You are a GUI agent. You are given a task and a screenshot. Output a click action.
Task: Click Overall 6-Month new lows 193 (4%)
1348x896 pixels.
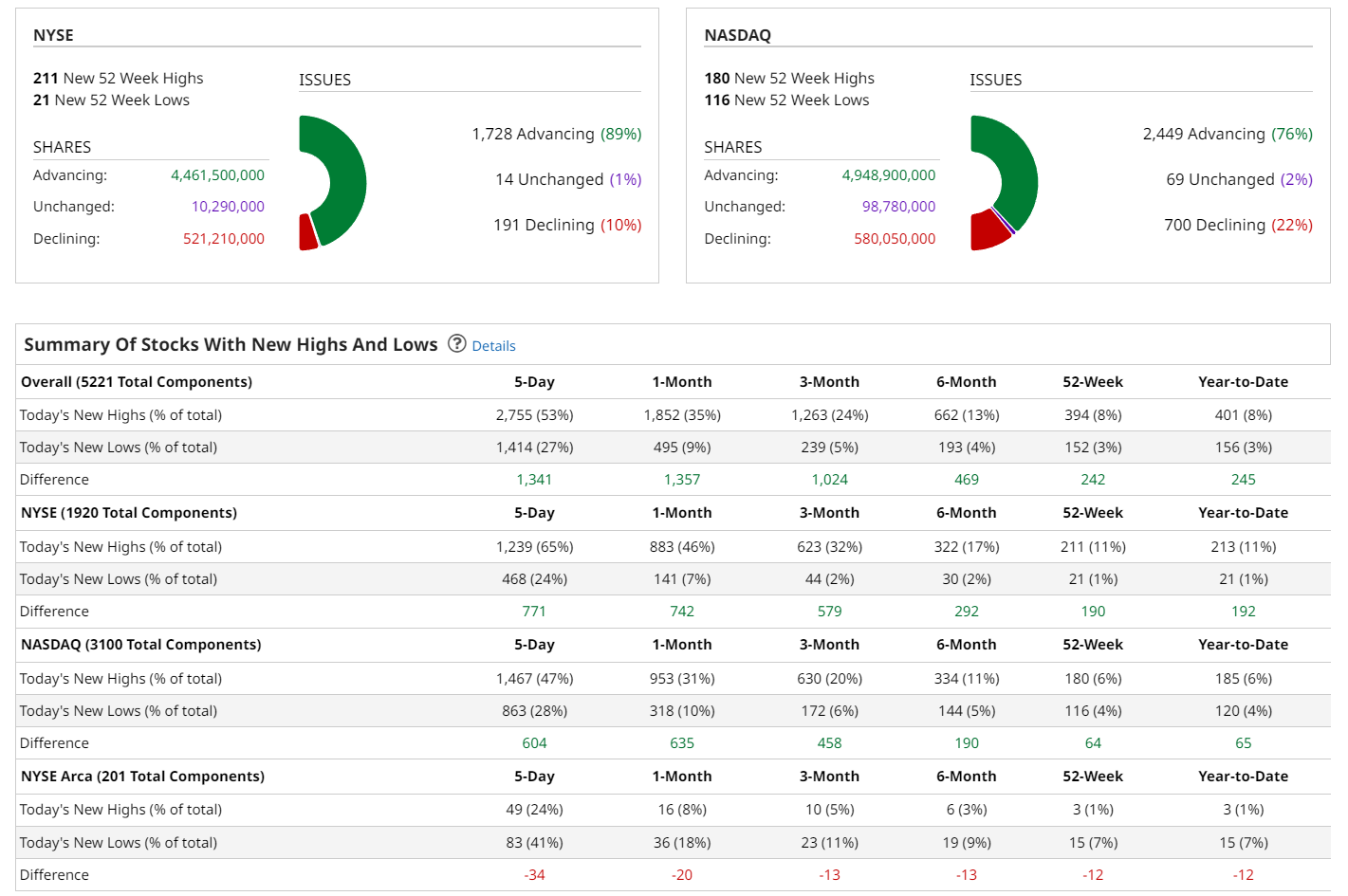pos(967,448)
